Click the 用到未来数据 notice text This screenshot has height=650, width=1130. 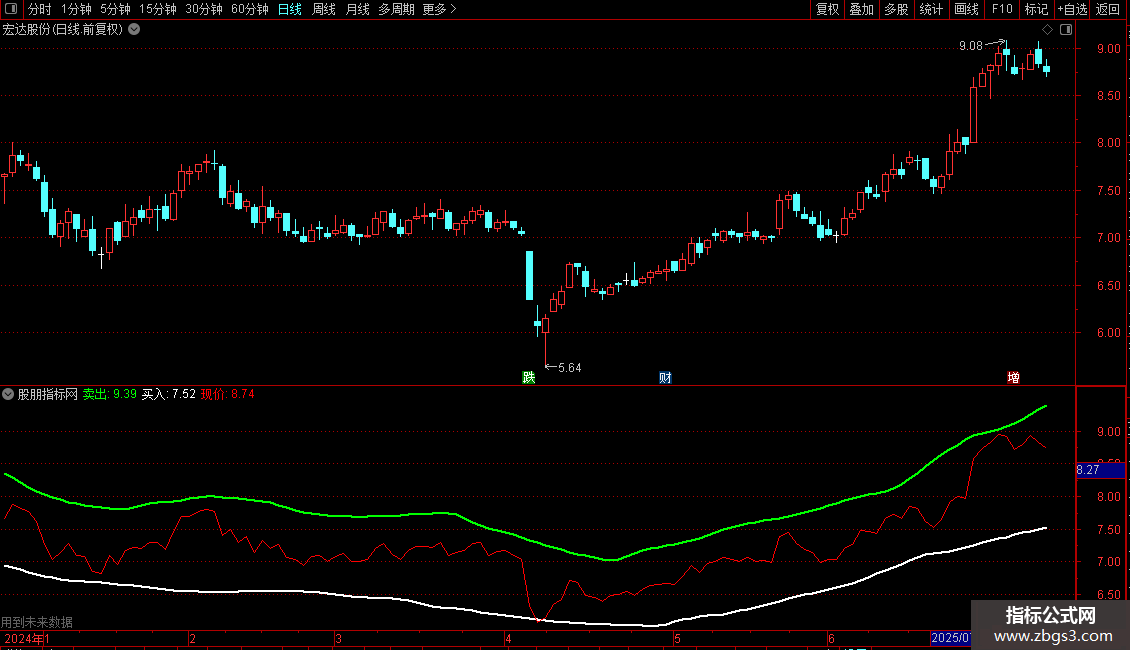(x=37, y=622)
